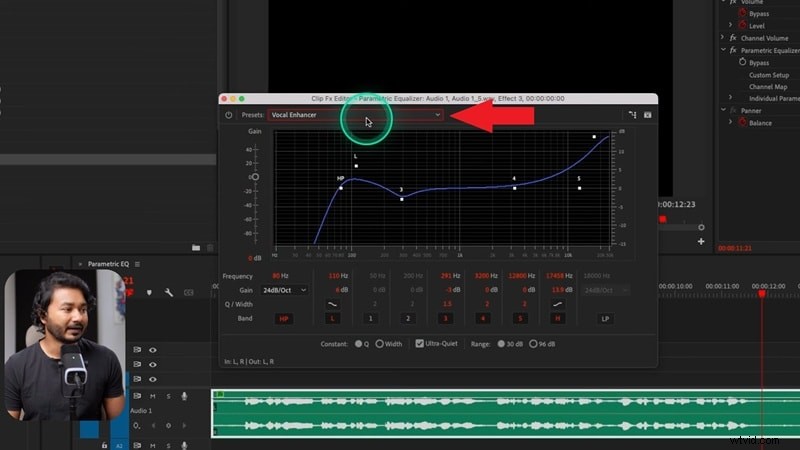Click the master Gain slider knob
The width and height of the screenshot is (800, 450).
pos(255,177)
